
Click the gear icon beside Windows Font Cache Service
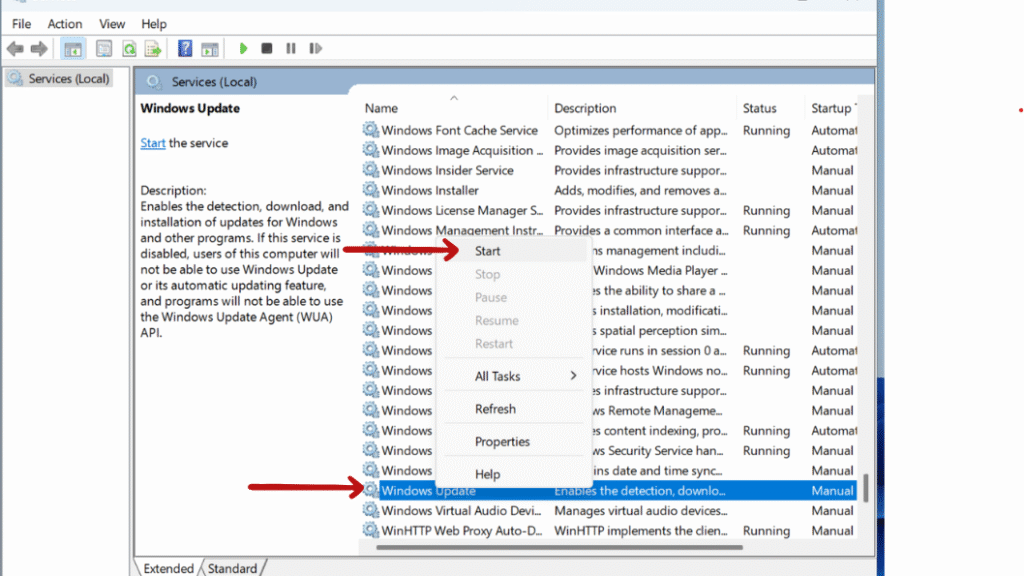pos(370,130)
